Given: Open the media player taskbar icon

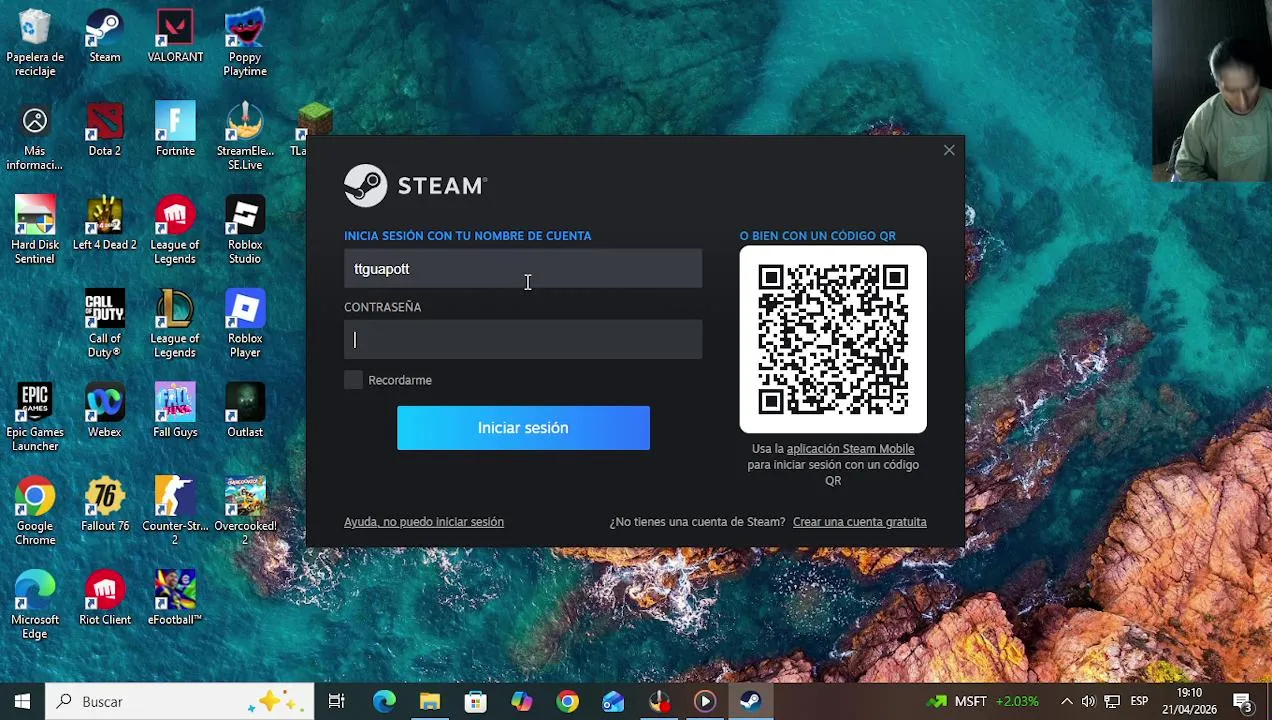Looking at the screenshot, I should 705,702.
